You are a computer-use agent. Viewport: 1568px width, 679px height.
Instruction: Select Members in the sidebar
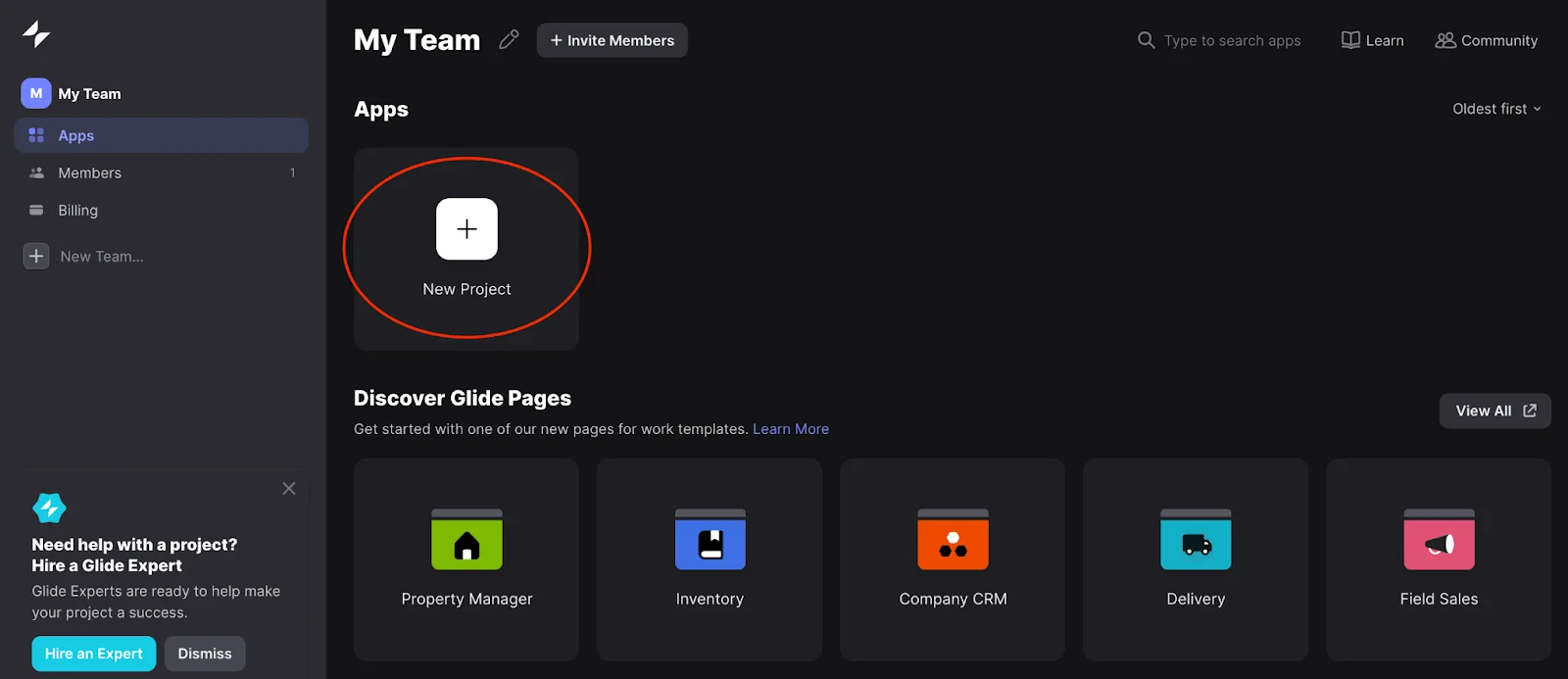click(x=162, y=172)
